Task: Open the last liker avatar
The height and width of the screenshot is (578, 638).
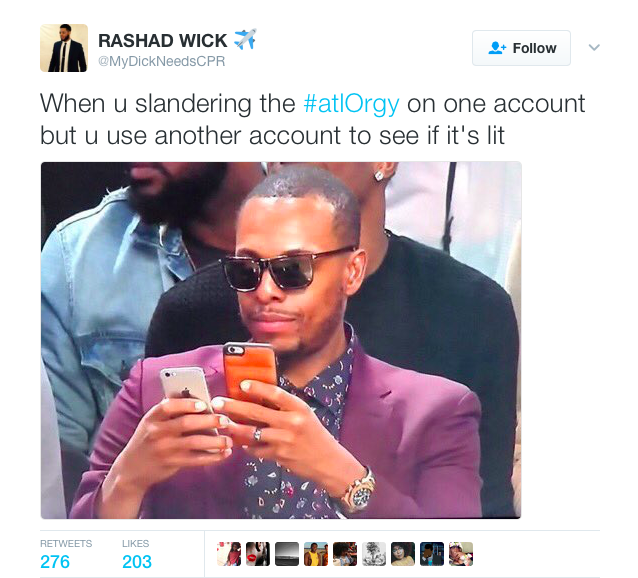Action: 461,554
